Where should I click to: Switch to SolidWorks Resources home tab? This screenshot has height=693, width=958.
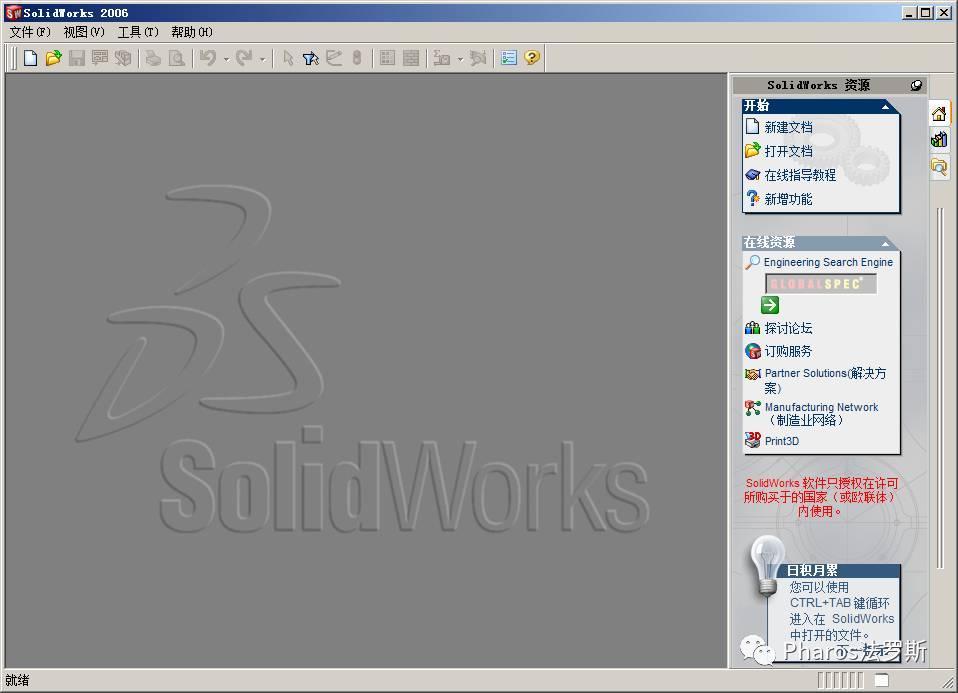pos(939,114)
